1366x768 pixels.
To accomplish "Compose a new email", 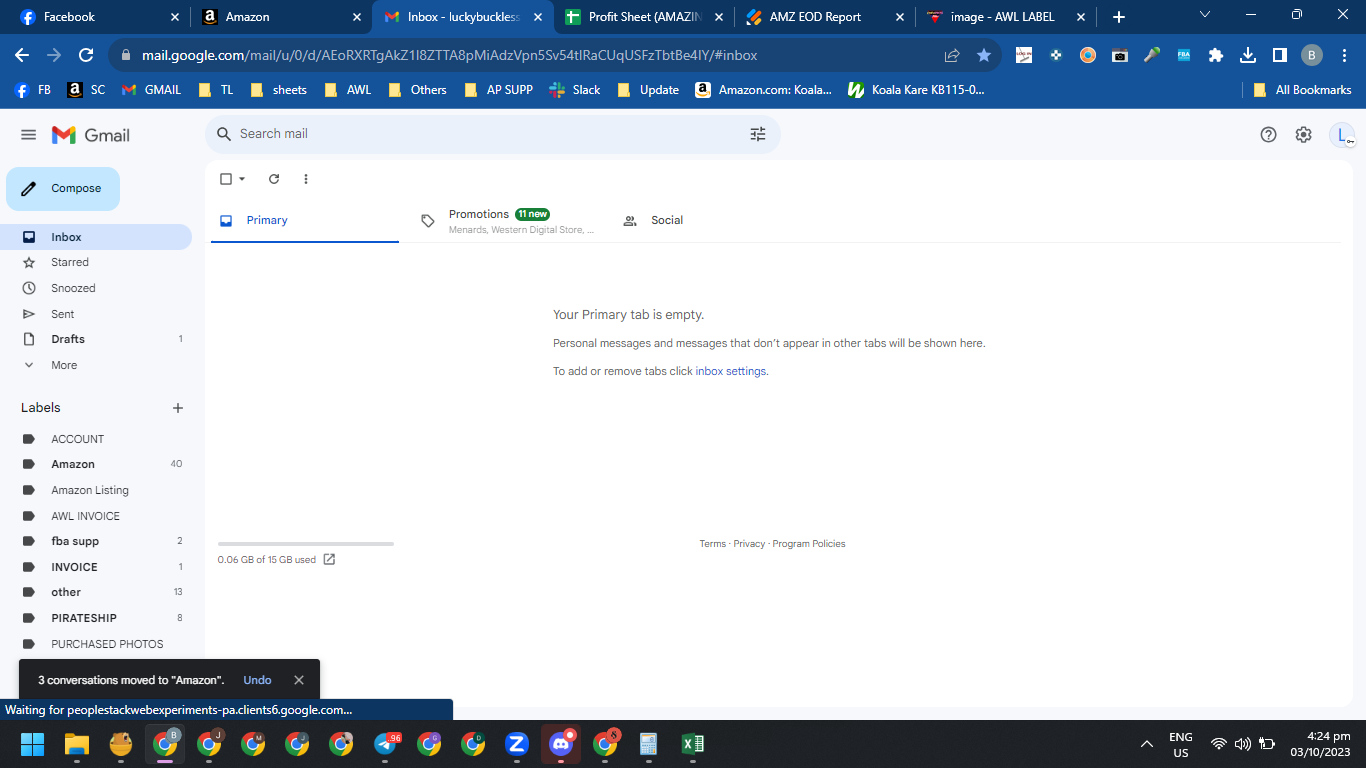I will point(63,189).
